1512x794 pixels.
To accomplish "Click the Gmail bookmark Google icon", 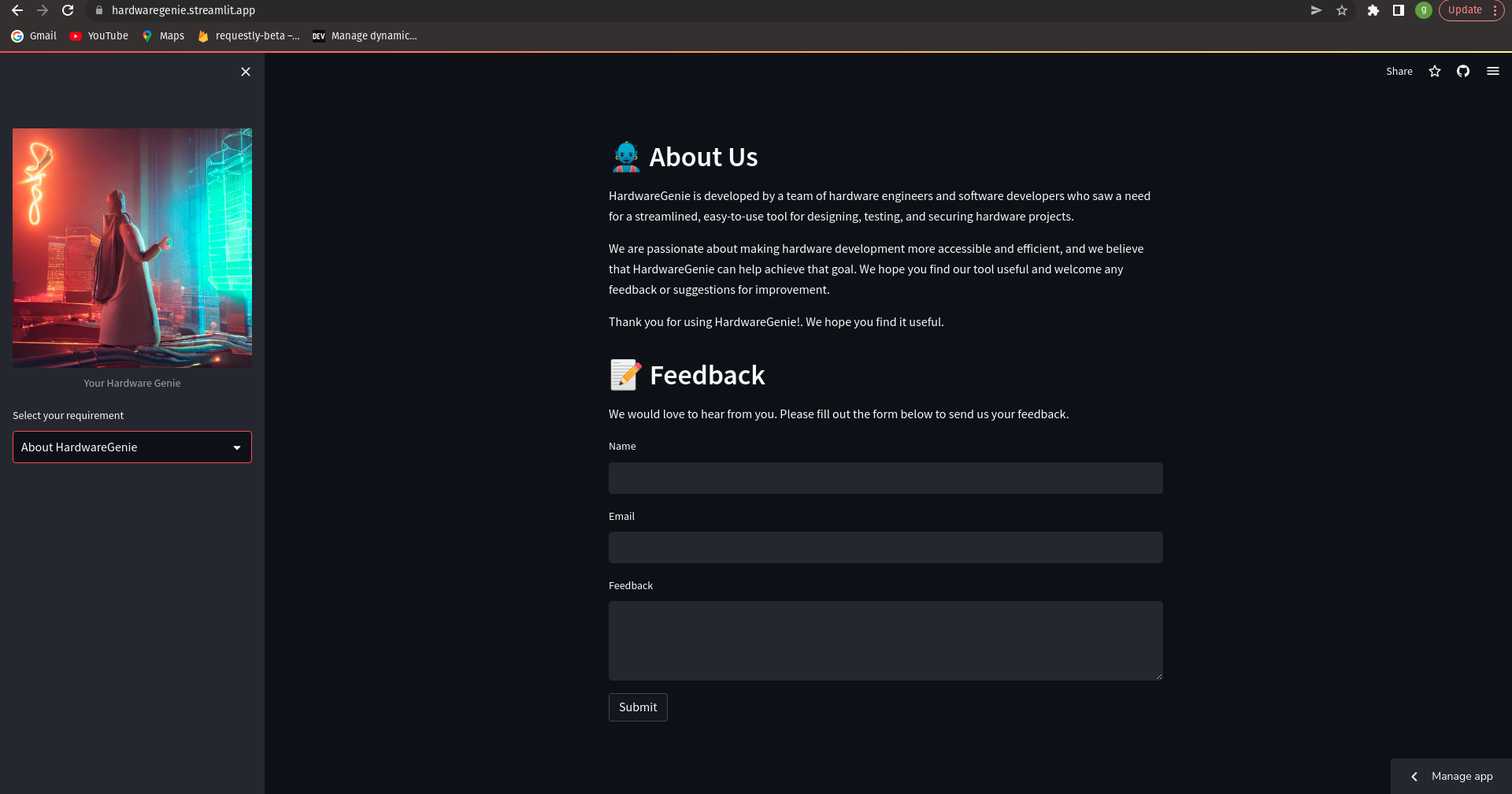I will click(x=17, y=35).
